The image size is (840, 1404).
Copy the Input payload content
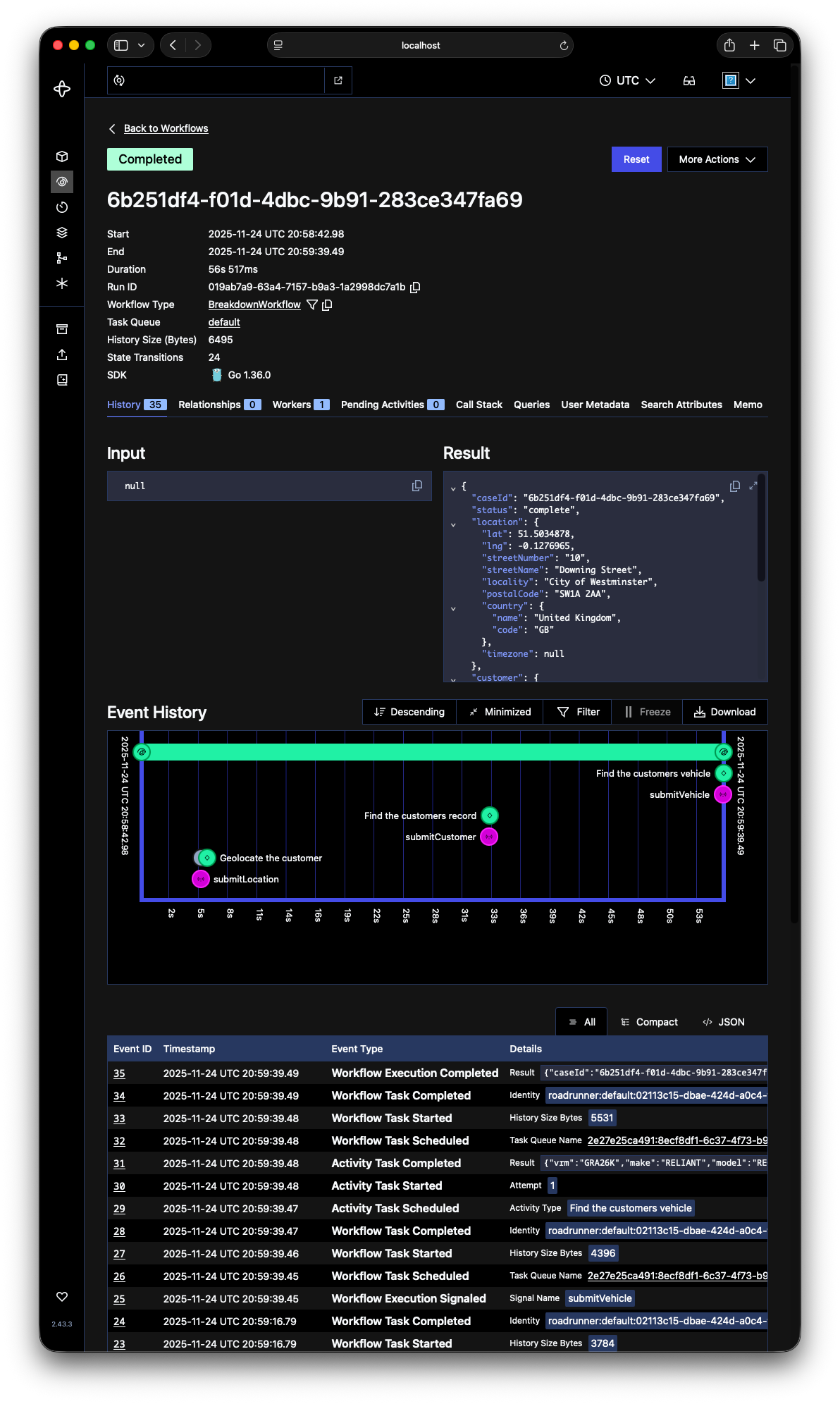(417, 486)
